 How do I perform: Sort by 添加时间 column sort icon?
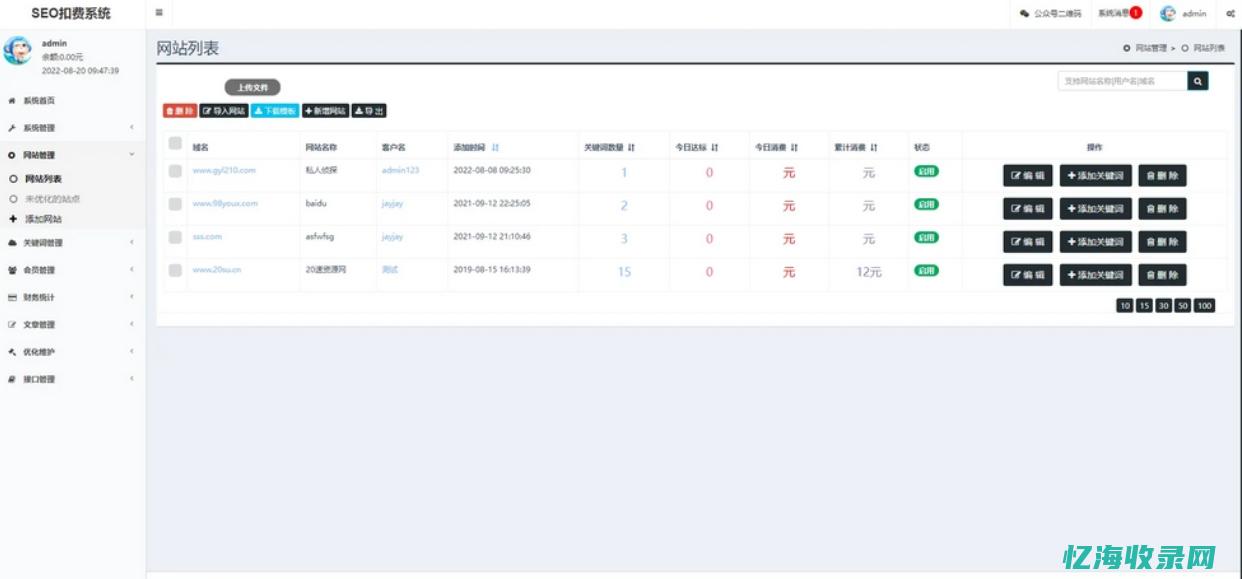[496, 147]
